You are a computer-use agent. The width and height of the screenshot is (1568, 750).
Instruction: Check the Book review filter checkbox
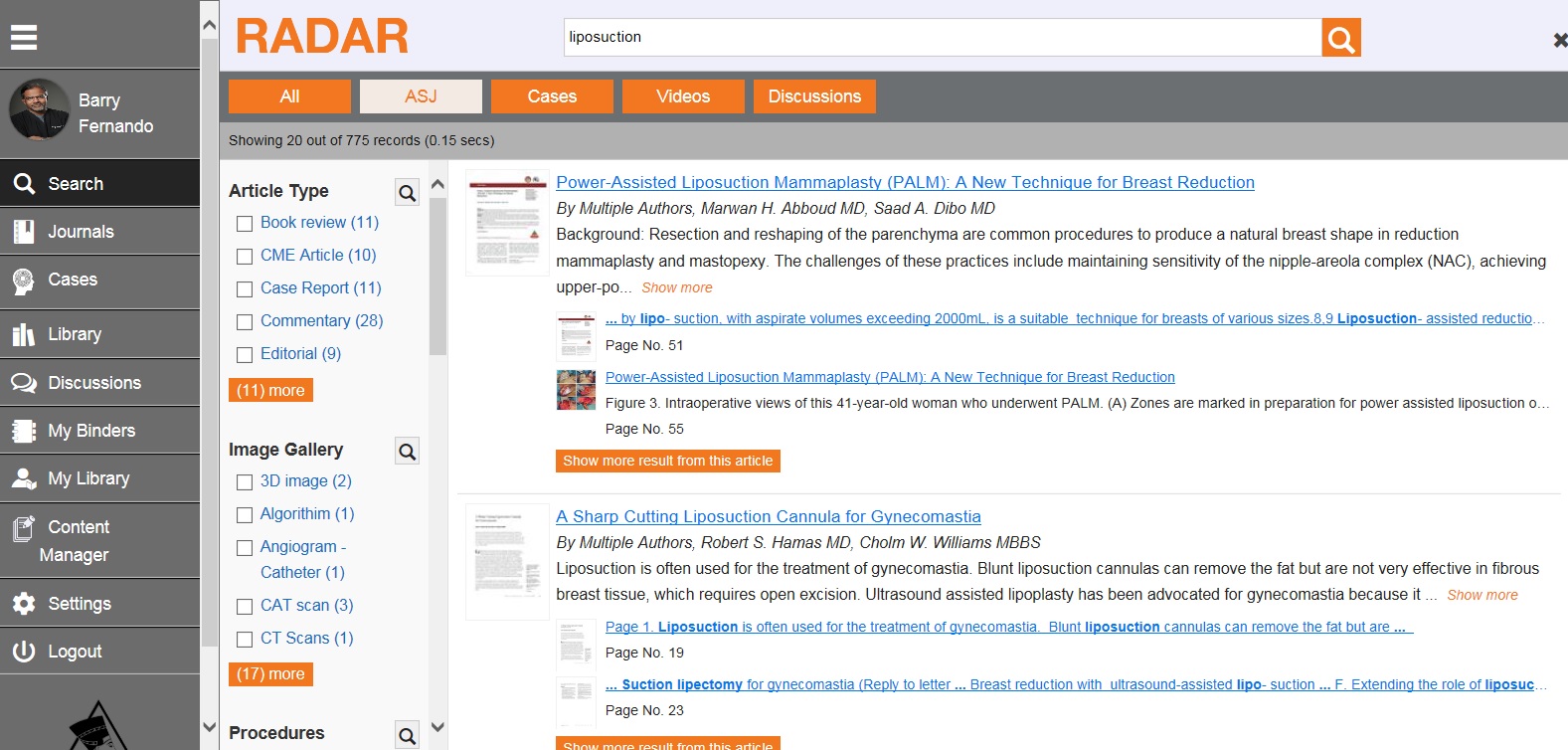point(245,224)
